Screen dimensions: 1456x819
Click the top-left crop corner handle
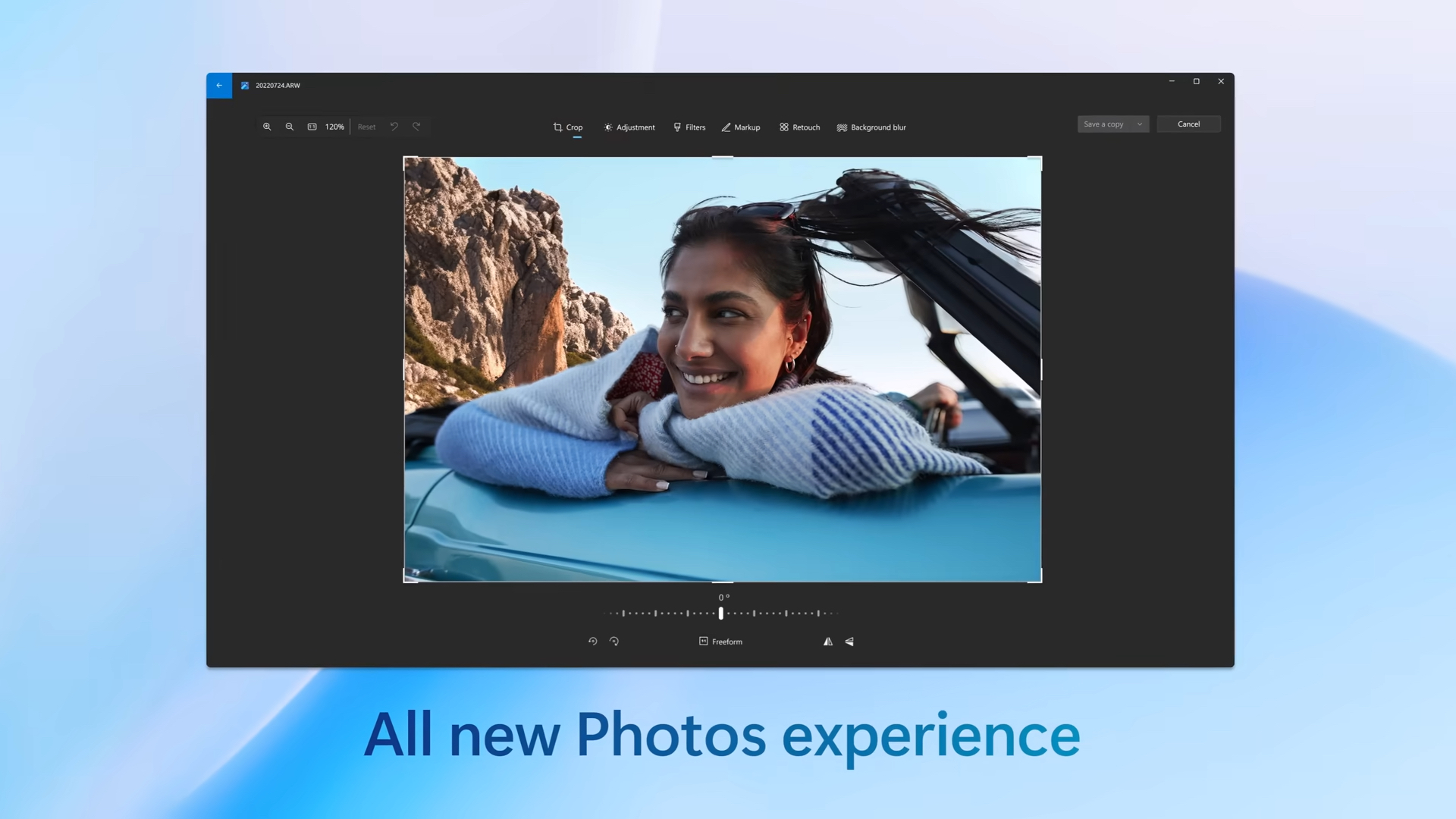click(x=405, y=158)
